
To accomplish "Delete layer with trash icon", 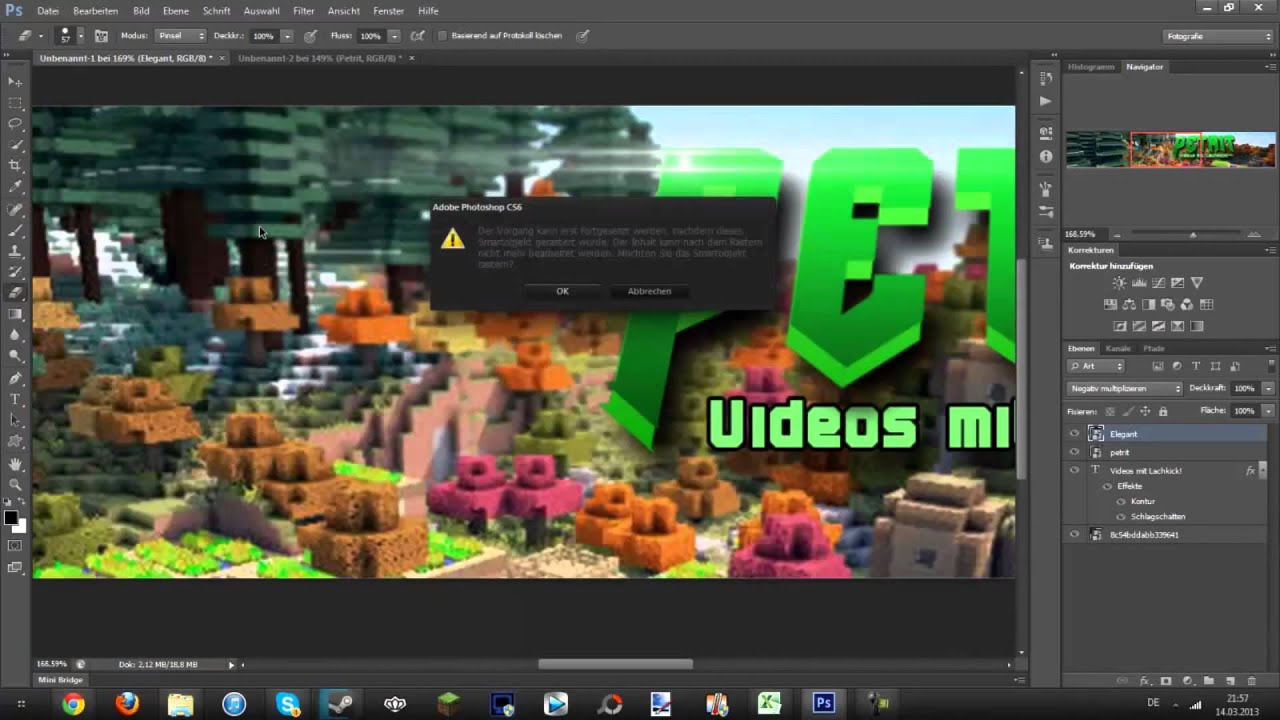I will pyautogui.click(x=1251, y=681).
